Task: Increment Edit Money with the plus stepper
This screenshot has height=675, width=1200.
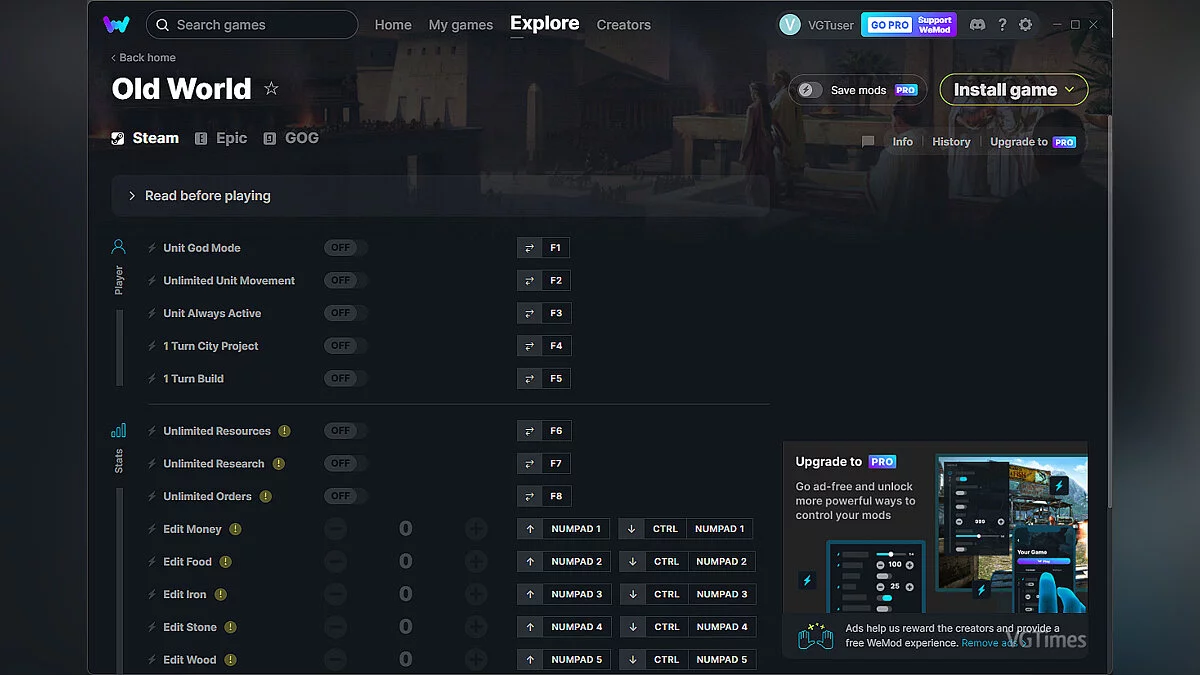Action: click(x=476, y=528)
